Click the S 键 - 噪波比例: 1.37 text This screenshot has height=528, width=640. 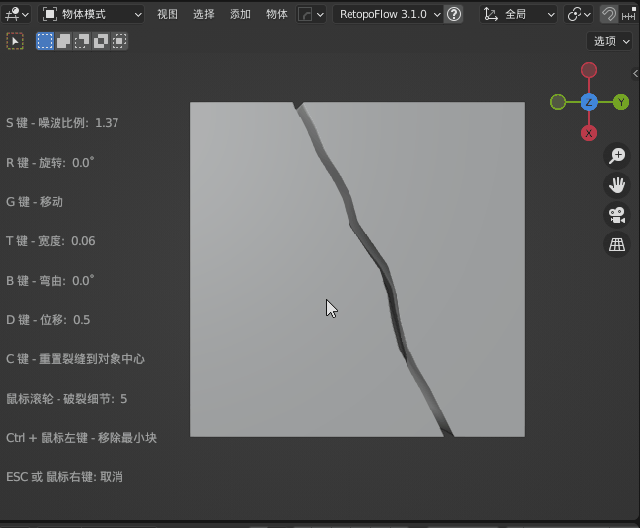pyautogui.click(x=62, y=123)
